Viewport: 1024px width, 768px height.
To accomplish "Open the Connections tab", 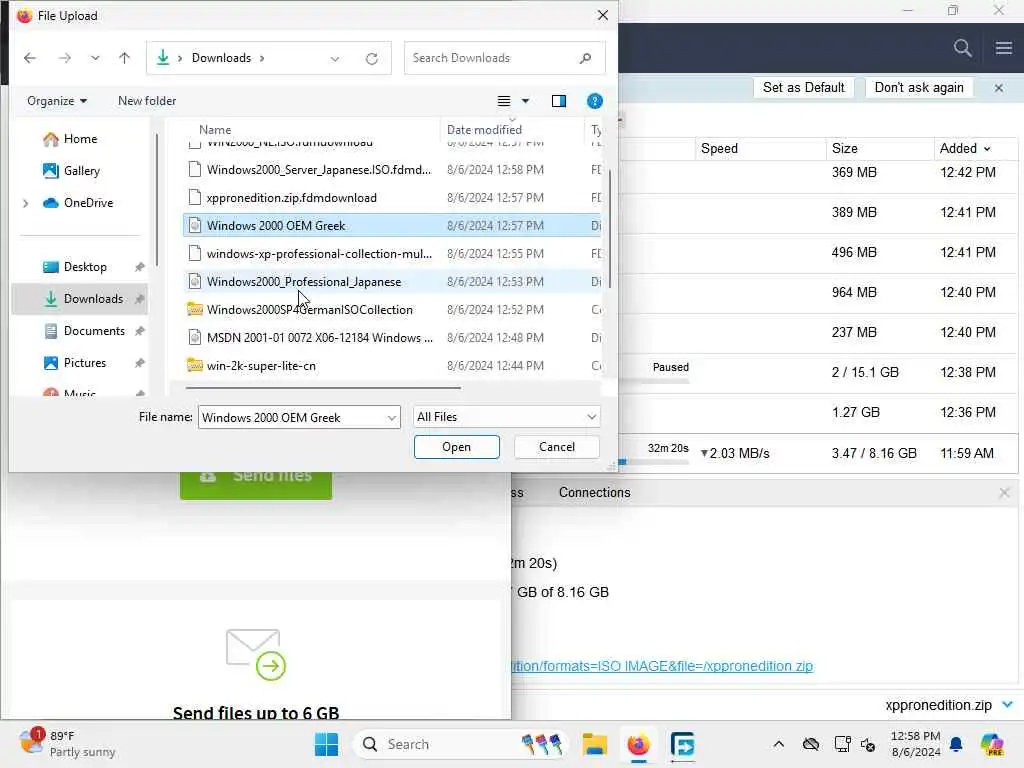I will click(x=594, y=493).
